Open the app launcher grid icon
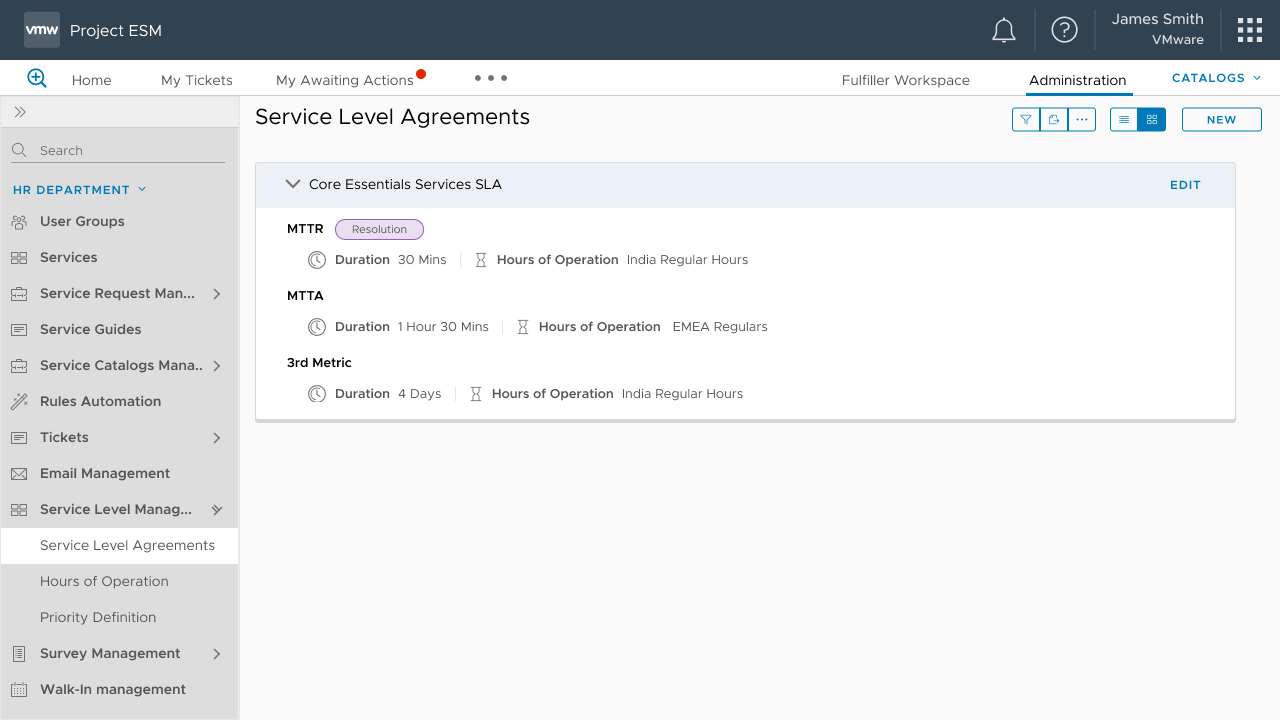 click(1249, 30)
